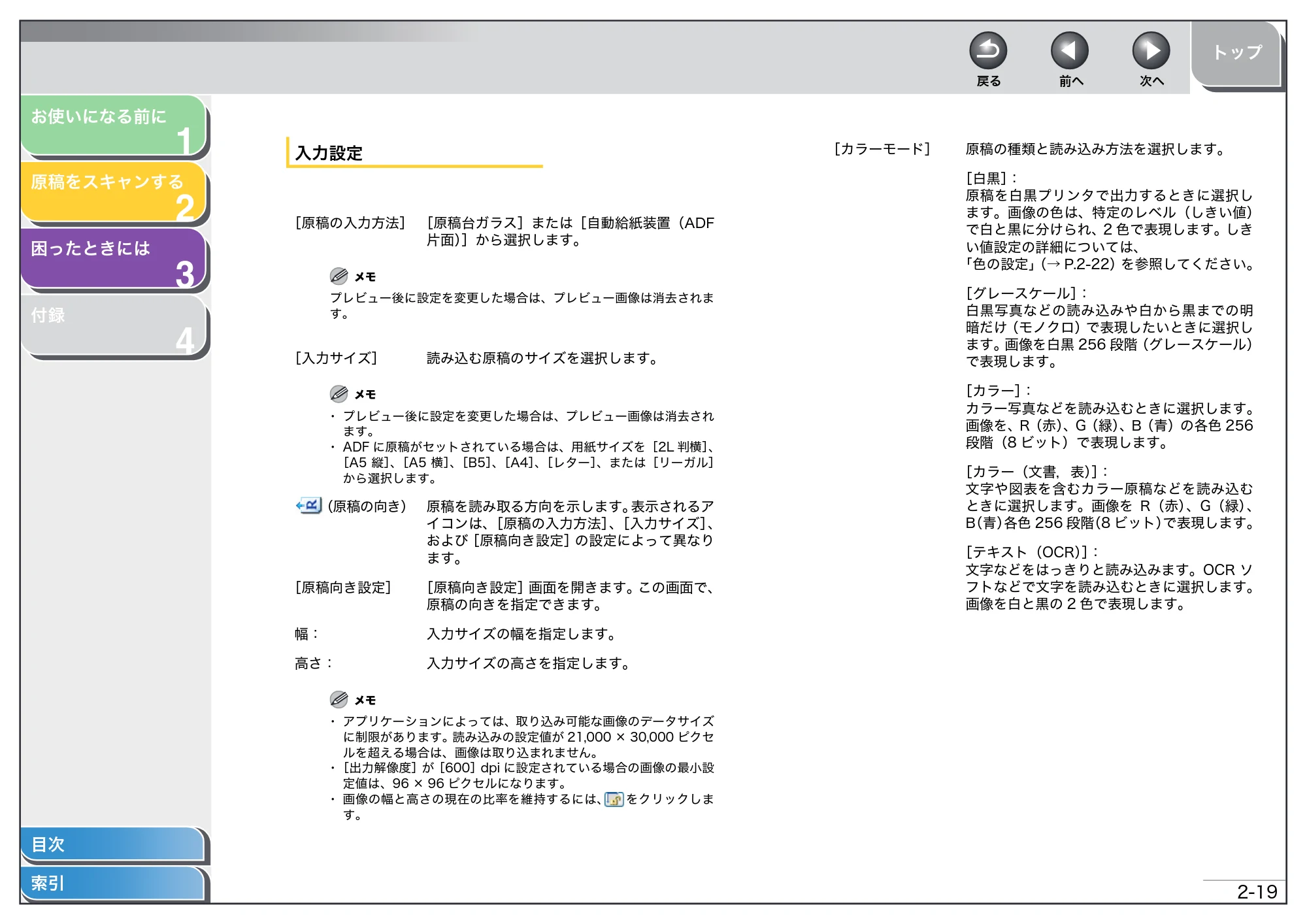
Task: Click text 入力サイズの高さを指定します。
Action: pos(529,663)
